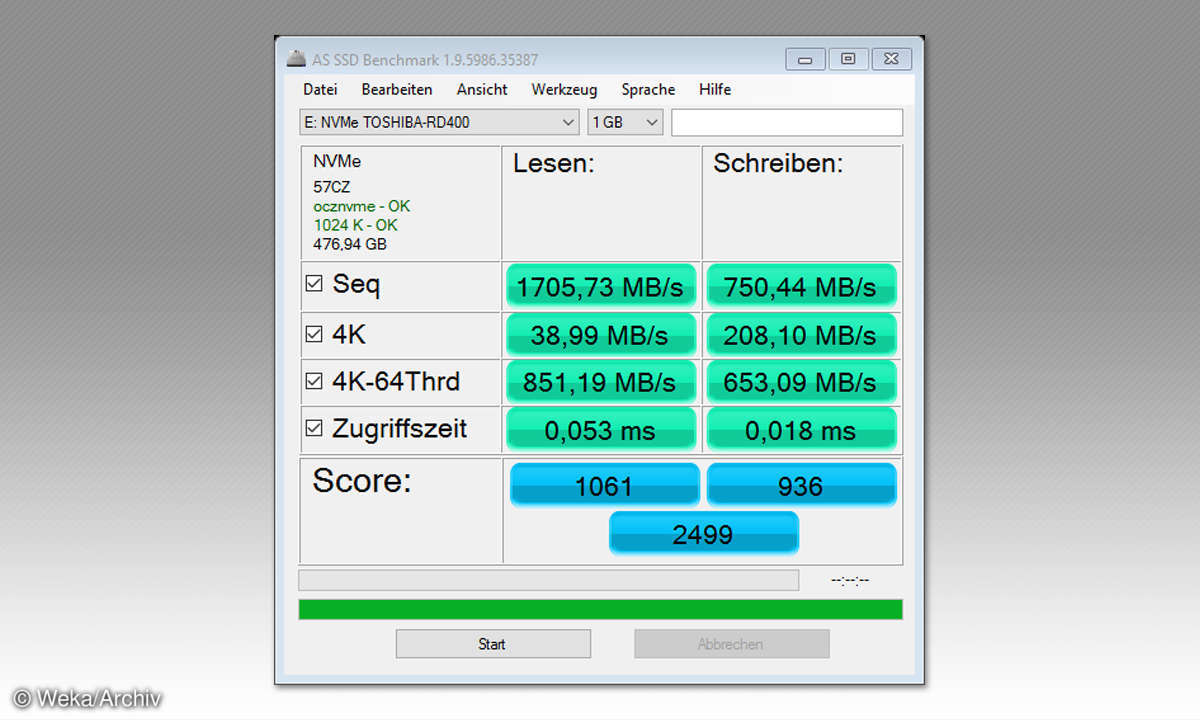Click the write score 936
Image resolution: width=1200 pixels, height=720 pixels.
point(801,485)
